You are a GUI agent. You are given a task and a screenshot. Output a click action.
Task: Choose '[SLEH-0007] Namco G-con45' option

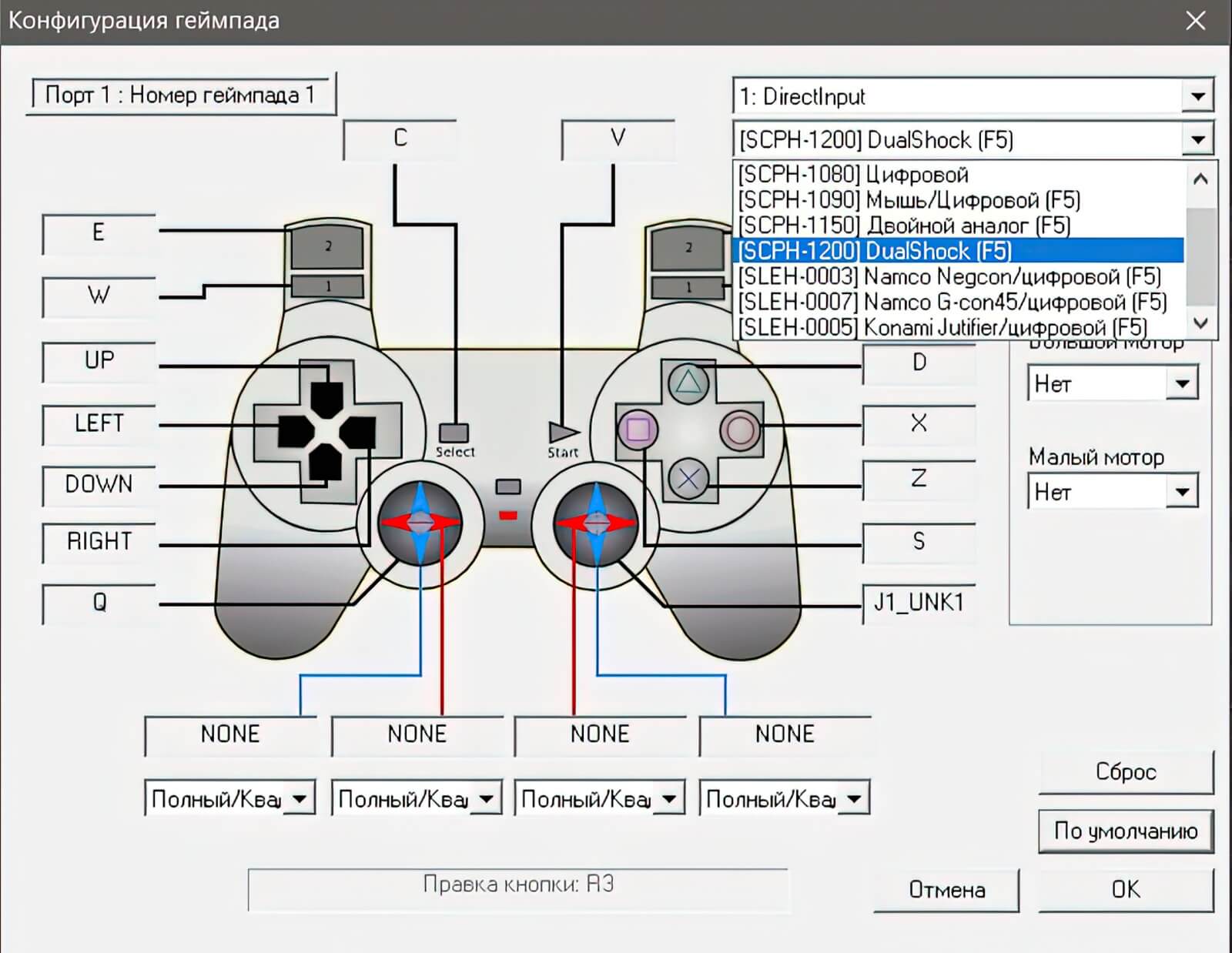tap(959, 302)
